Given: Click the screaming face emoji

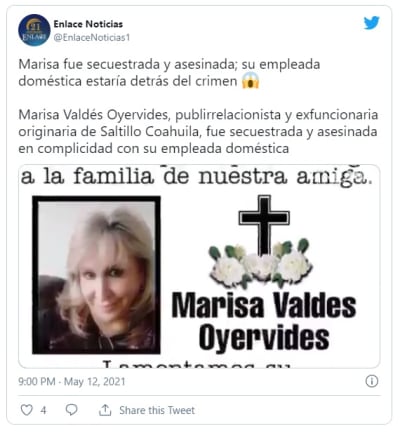Looking at the screenshot, I should [x=250, y=81].
